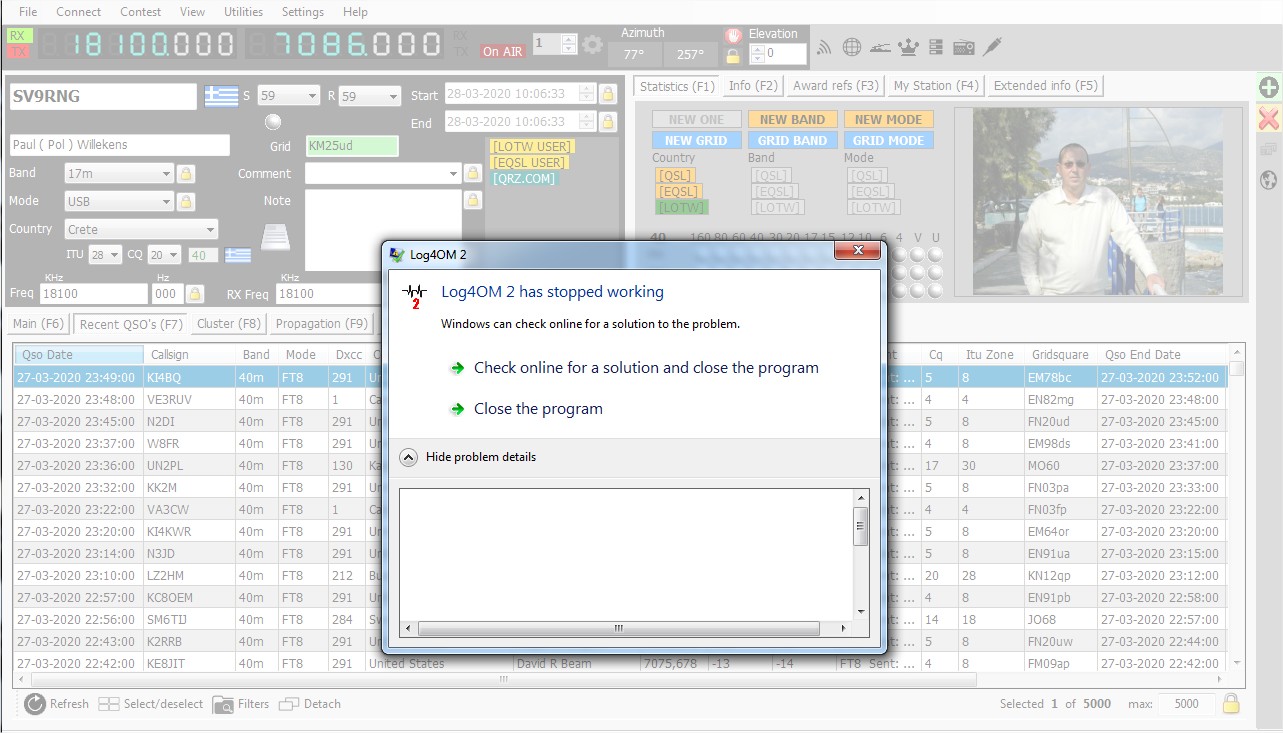Viewport: 1283px width, 733px height.
Task: Open Filters in the bottom bar
Action: 240,704
